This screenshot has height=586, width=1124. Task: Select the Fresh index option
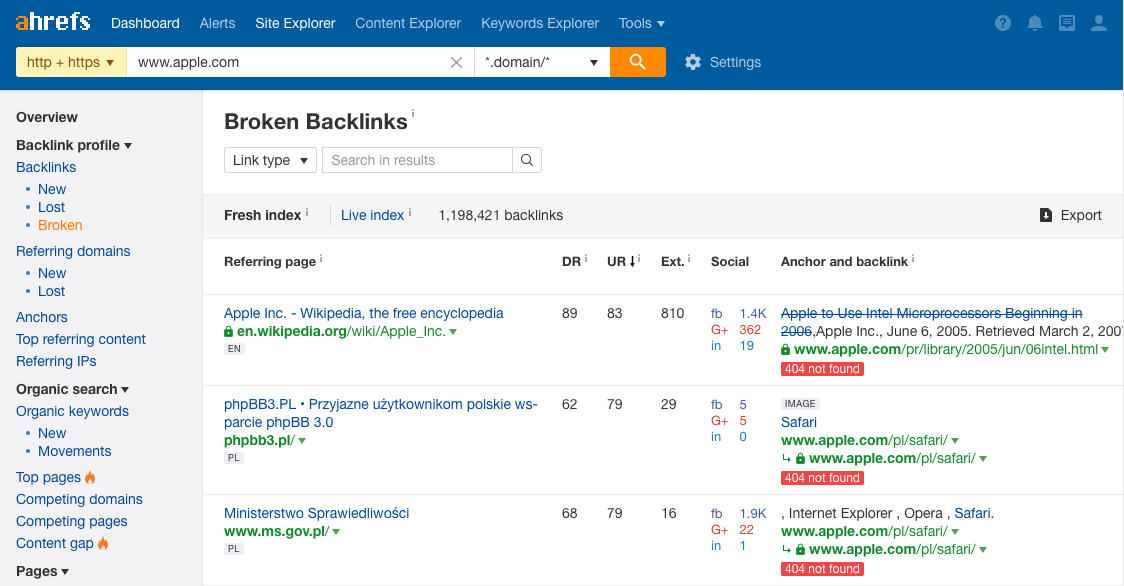(262, 215)
